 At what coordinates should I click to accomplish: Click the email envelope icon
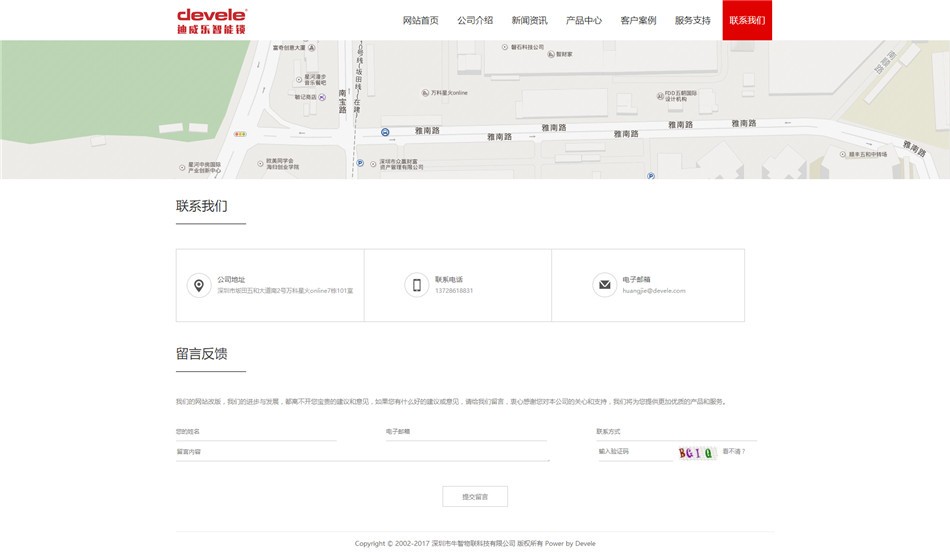tap(604, 285)
